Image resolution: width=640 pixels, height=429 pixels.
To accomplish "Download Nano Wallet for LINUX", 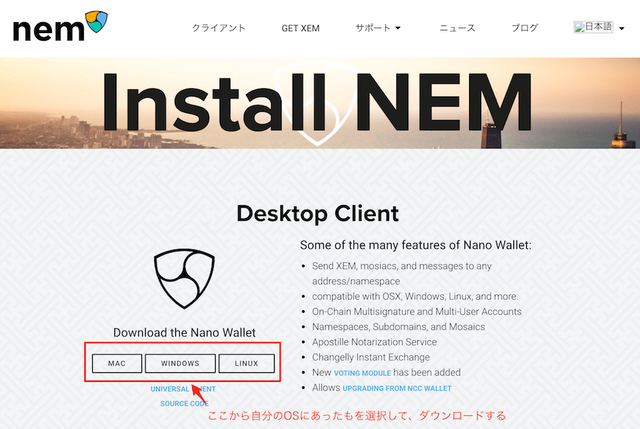I will pos(247,363).
